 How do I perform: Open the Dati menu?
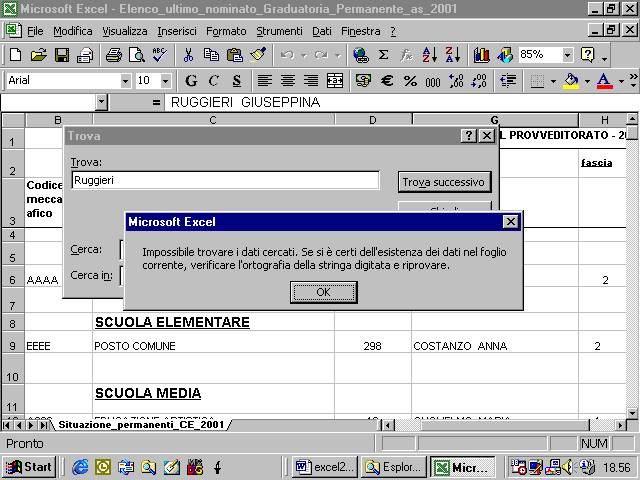322,31
